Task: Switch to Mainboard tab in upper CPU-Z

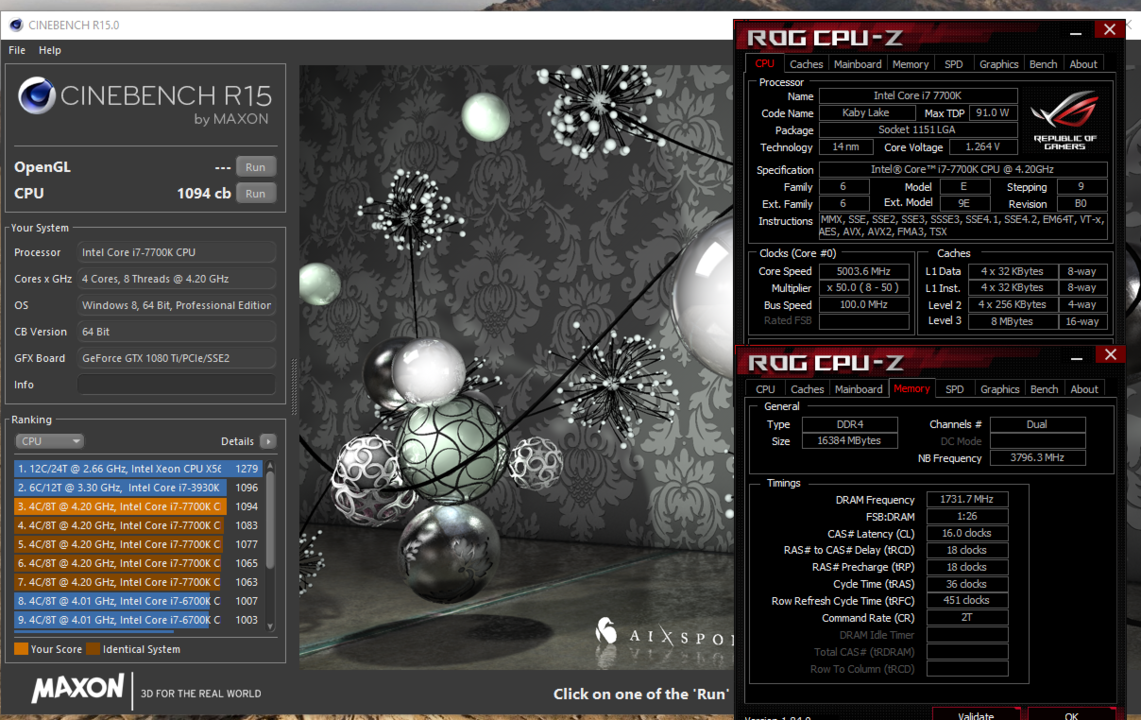Action: tap(857, 64)
